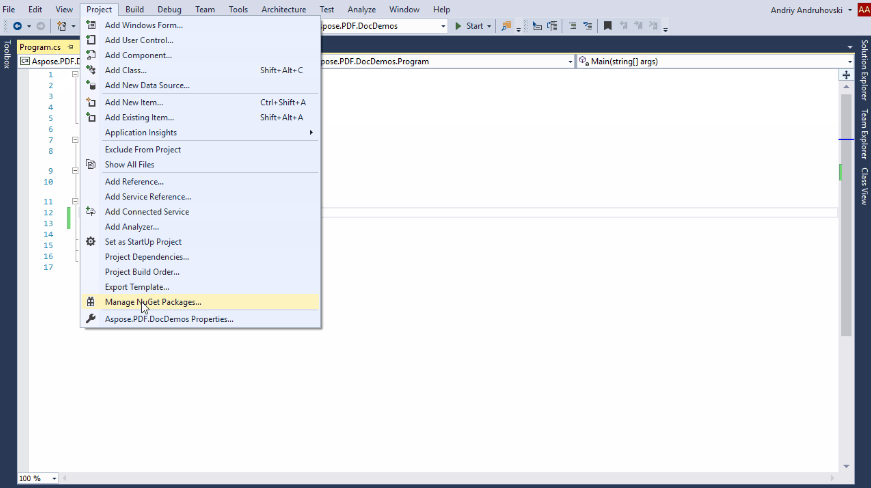Click the Add Class icon

click(91, 70)
